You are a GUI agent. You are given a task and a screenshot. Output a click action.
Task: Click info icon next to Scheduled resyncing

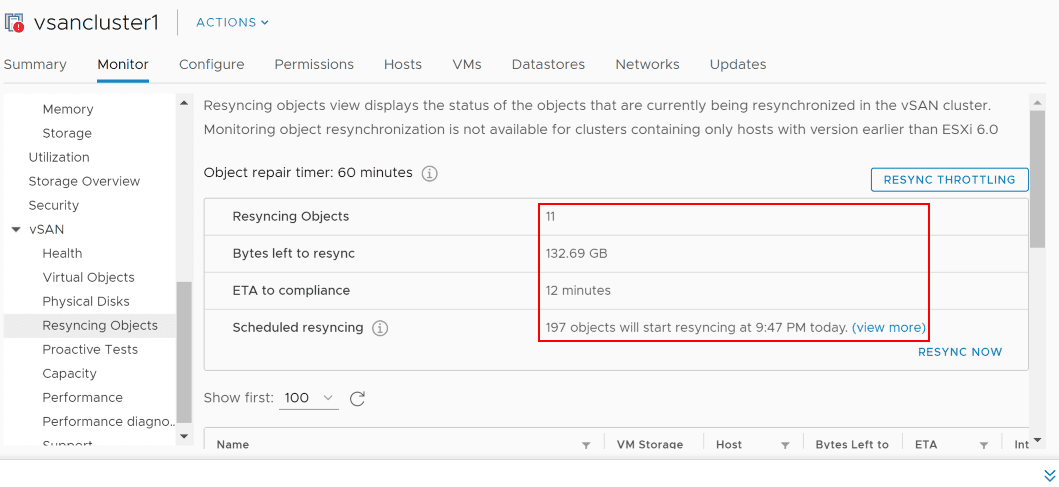tap(380, 328)
